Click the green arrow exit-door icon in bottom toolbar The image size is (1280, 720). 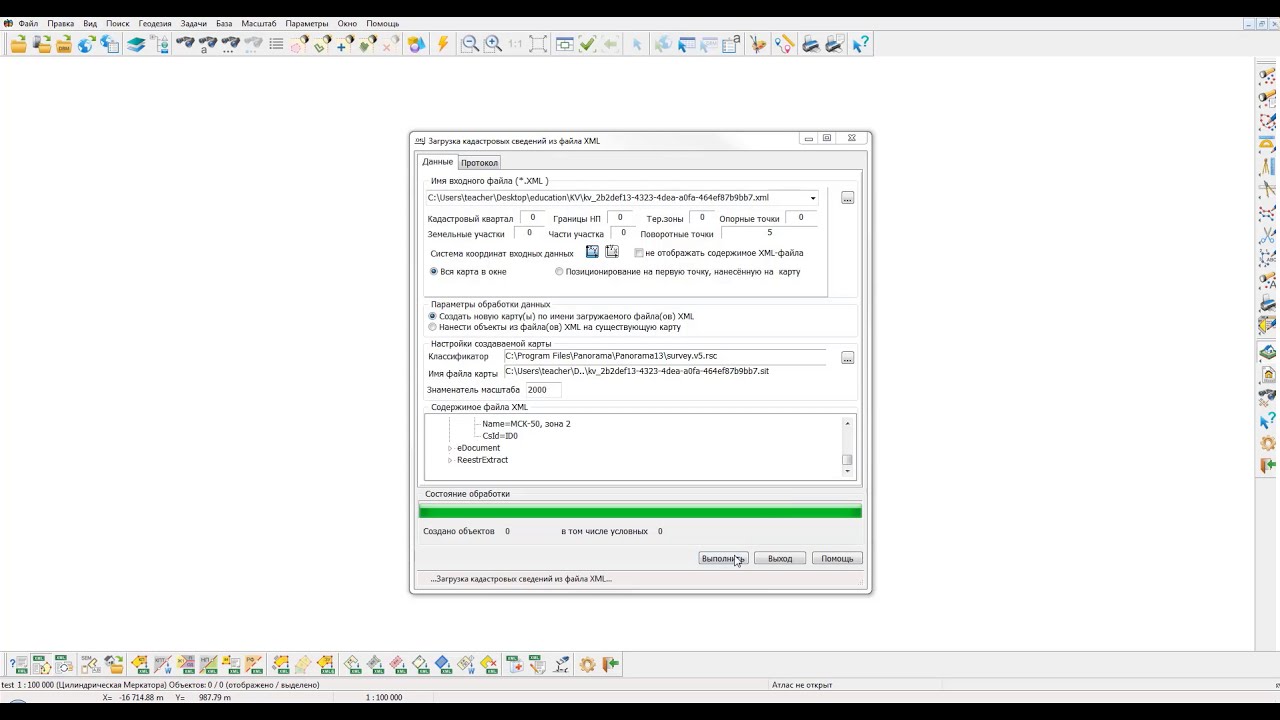(610, 664)
